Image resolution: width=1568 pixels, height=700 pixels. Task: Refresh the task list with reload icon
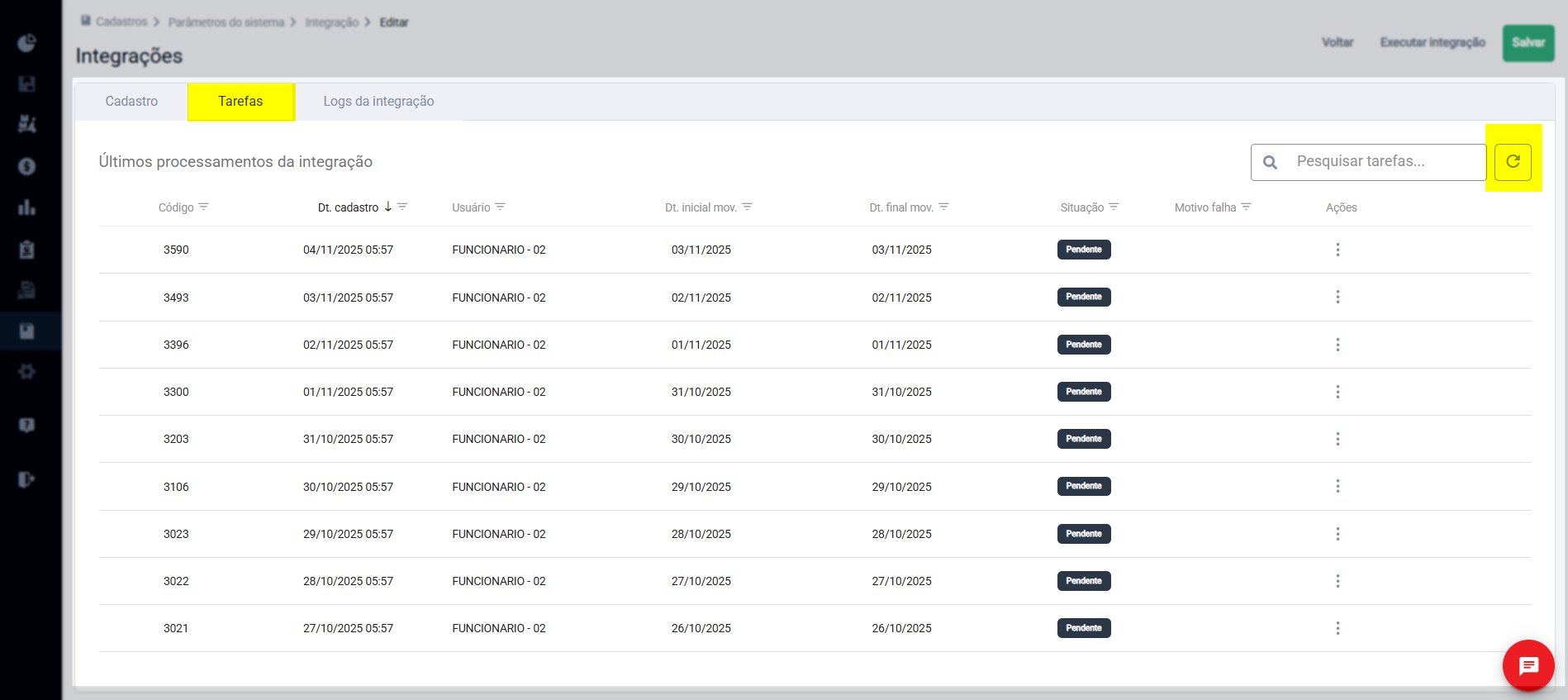coord(1513,162)
